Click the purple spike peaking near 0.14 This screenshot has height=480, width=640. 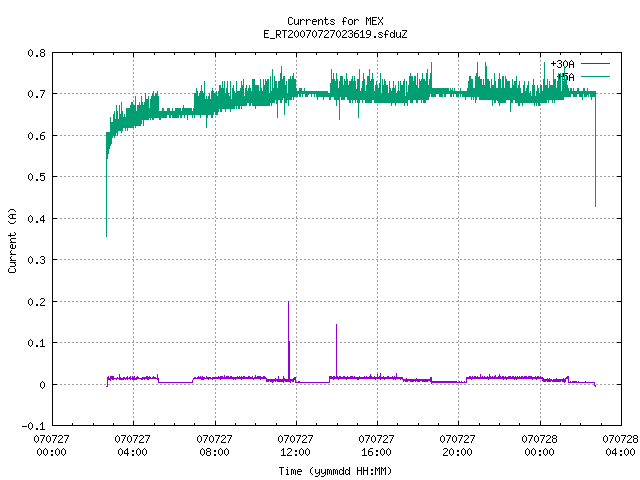click(336, 349)
